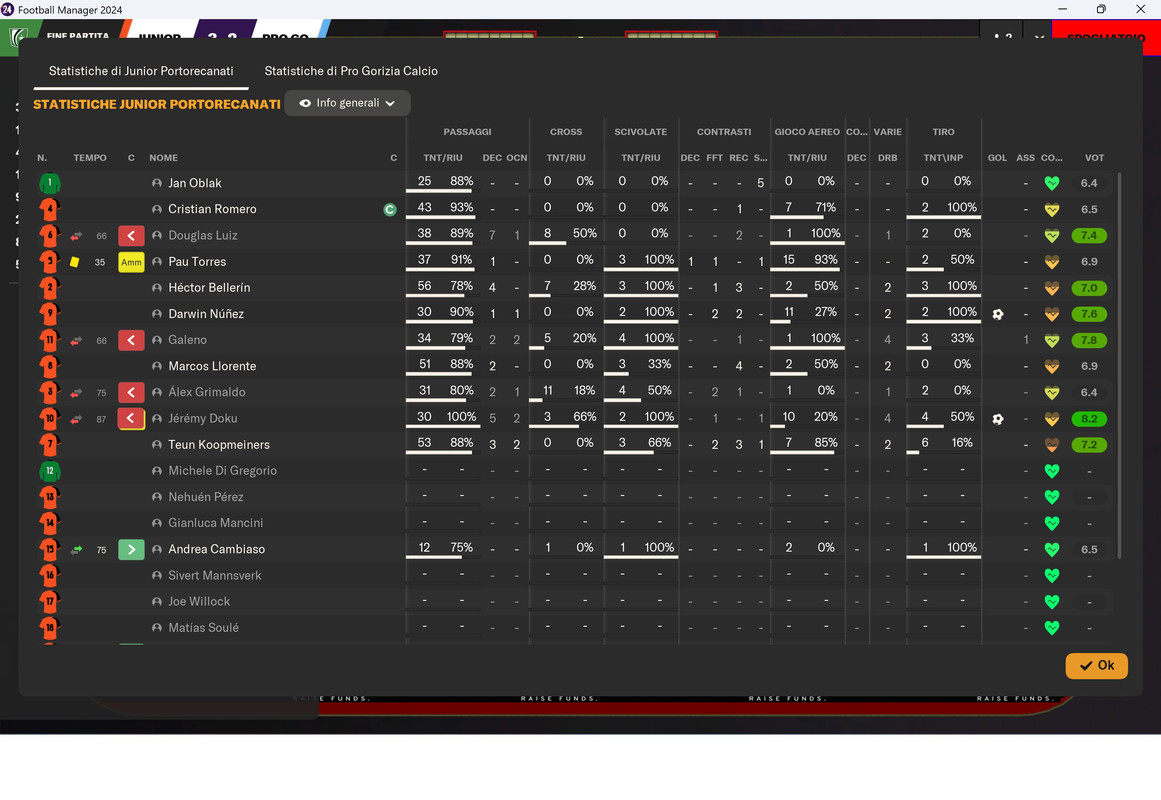Click Douglas Luiz's substitution swap arrows
The image size is (1161, 800).
76,236
